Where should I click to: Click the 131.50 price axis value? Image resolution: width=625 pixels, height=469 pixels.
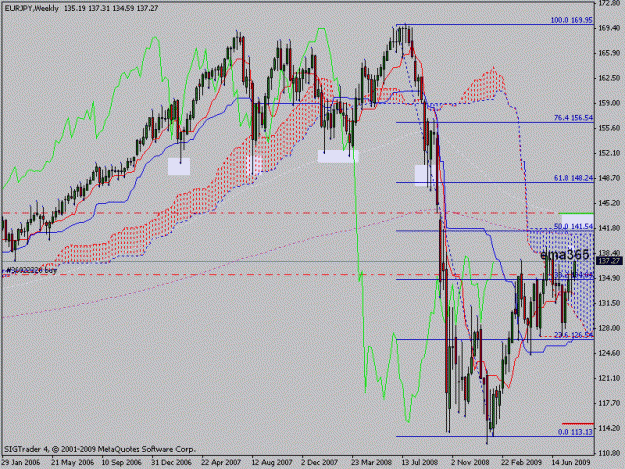point(609,303)
